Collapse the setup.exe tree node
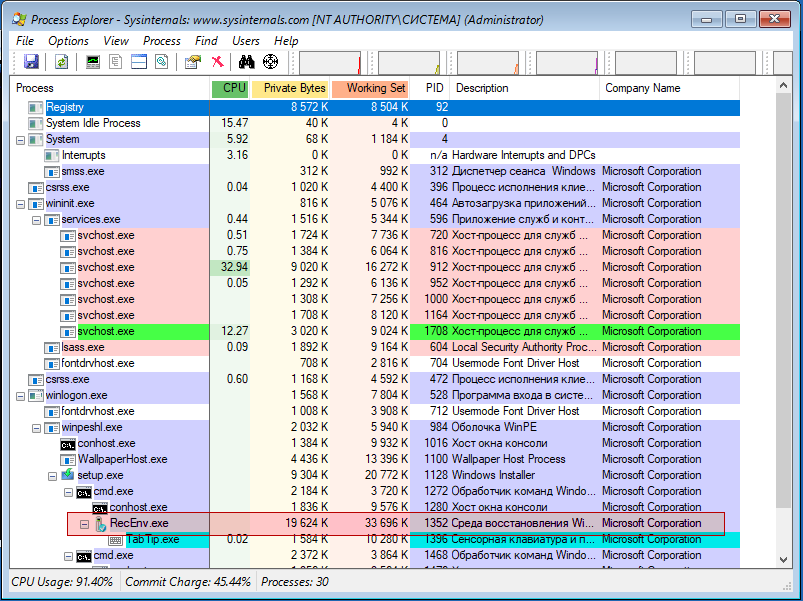Screen dimensions: 803x601 coord(52,476)
